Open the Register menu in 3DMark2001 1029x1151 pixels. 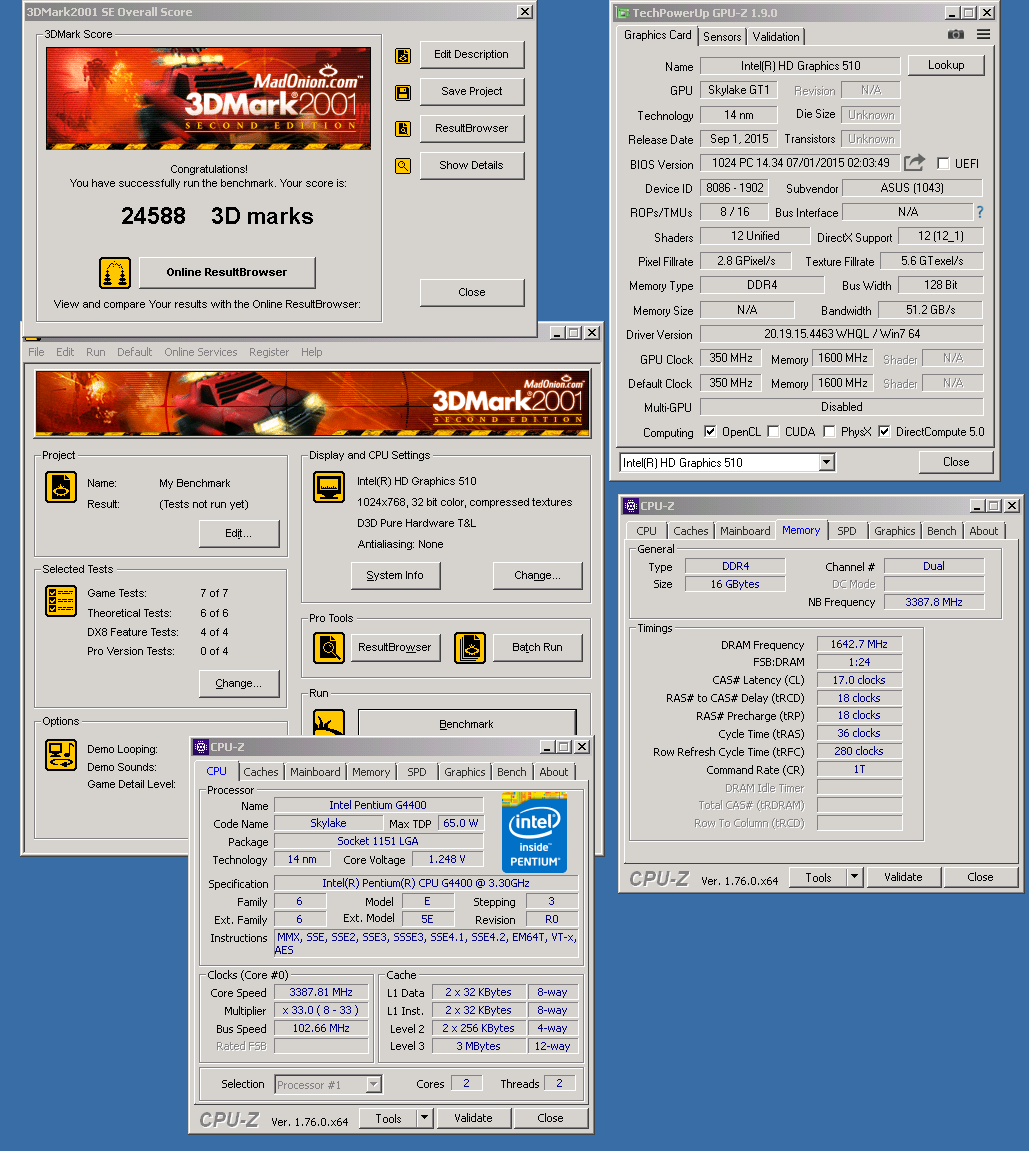click(269, 352)
